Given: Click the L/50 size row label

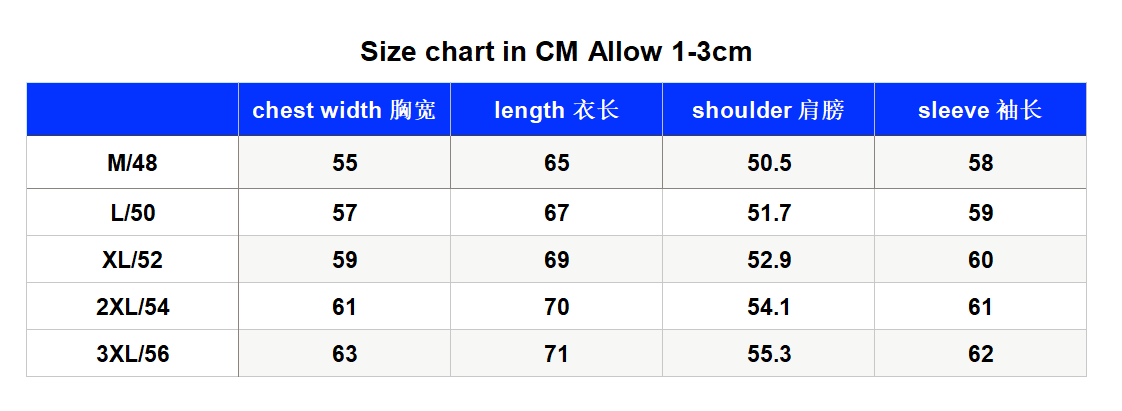Looking at the screenshot, I should coord(132,213).
